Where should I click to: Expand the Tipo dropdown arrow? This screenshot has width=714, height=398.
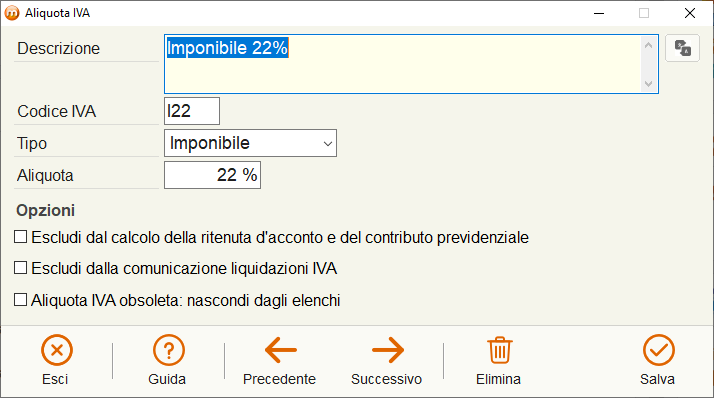coord(327,143)
